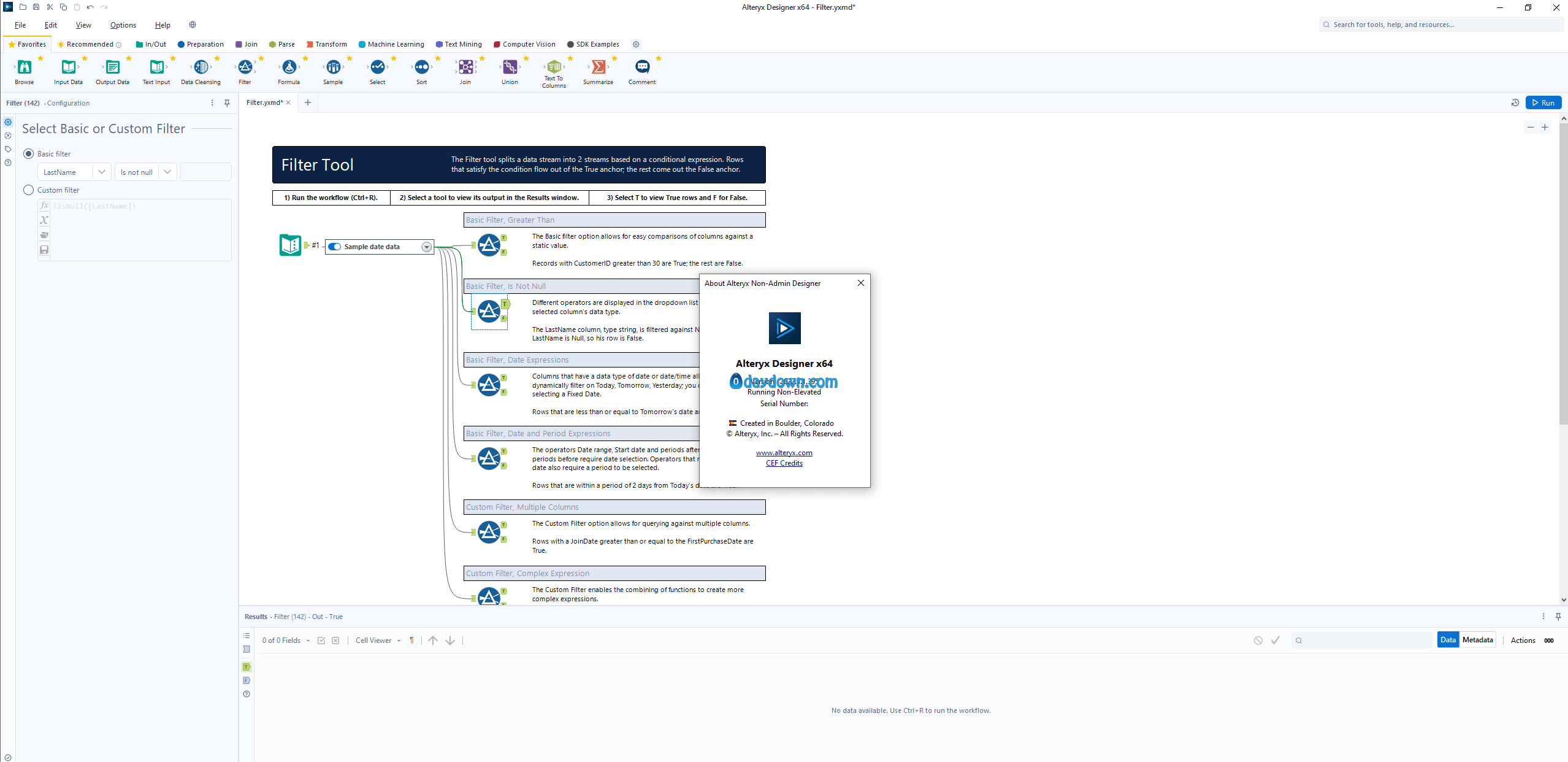Close the About Alteryx dialog
Screen dimensions: 1568x762
[x=861, y=283]
